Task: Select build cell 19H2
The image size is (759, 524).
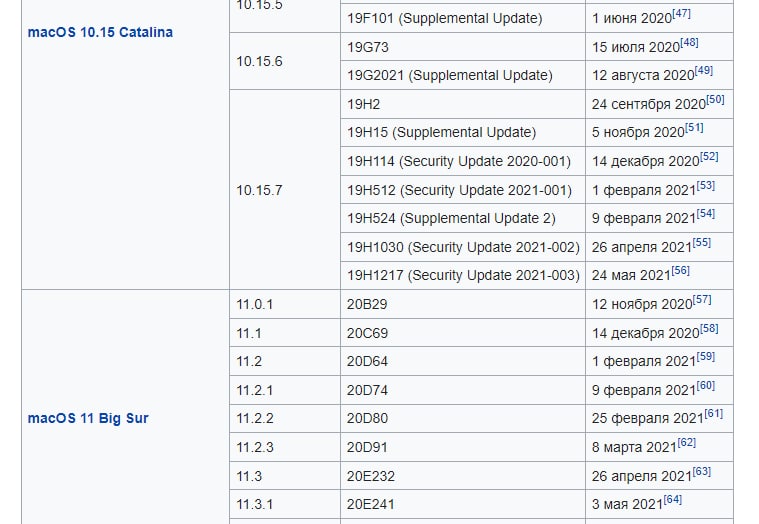Action: click(x=463, y=104)
